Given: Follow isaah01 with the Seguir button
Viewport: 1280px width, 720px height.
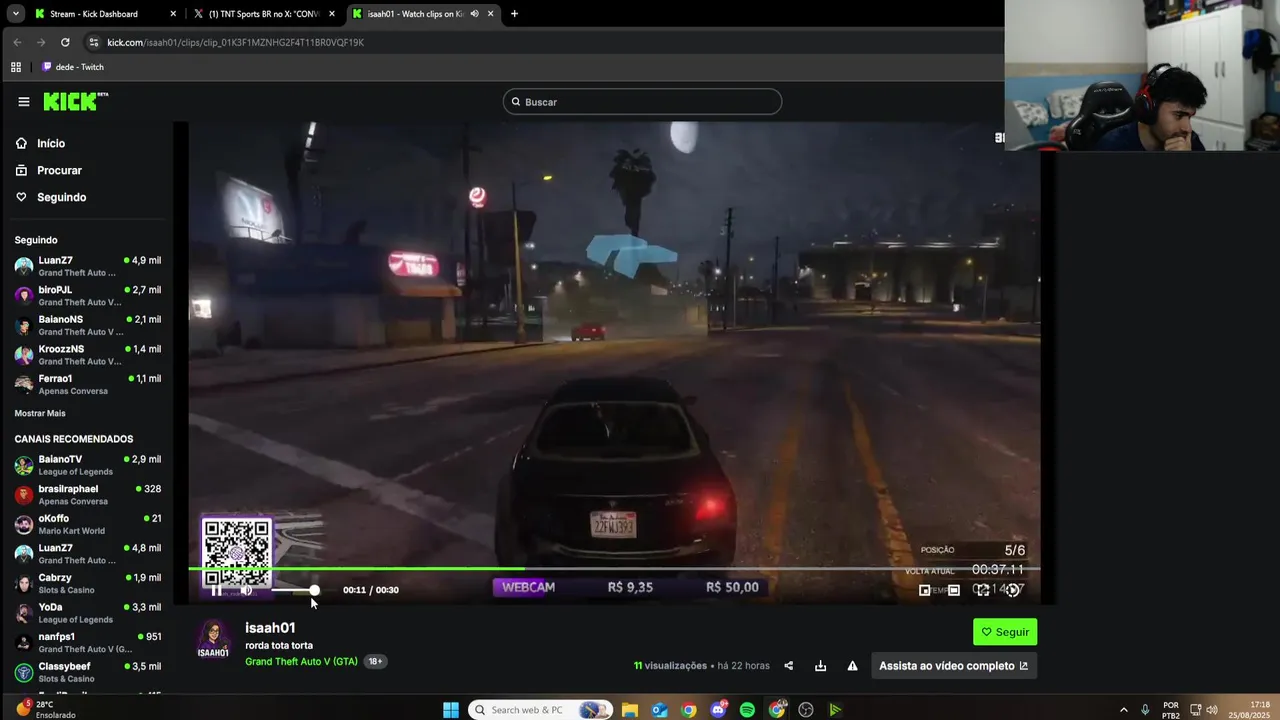Looking at the screenshot, I should pos(1005,632).
